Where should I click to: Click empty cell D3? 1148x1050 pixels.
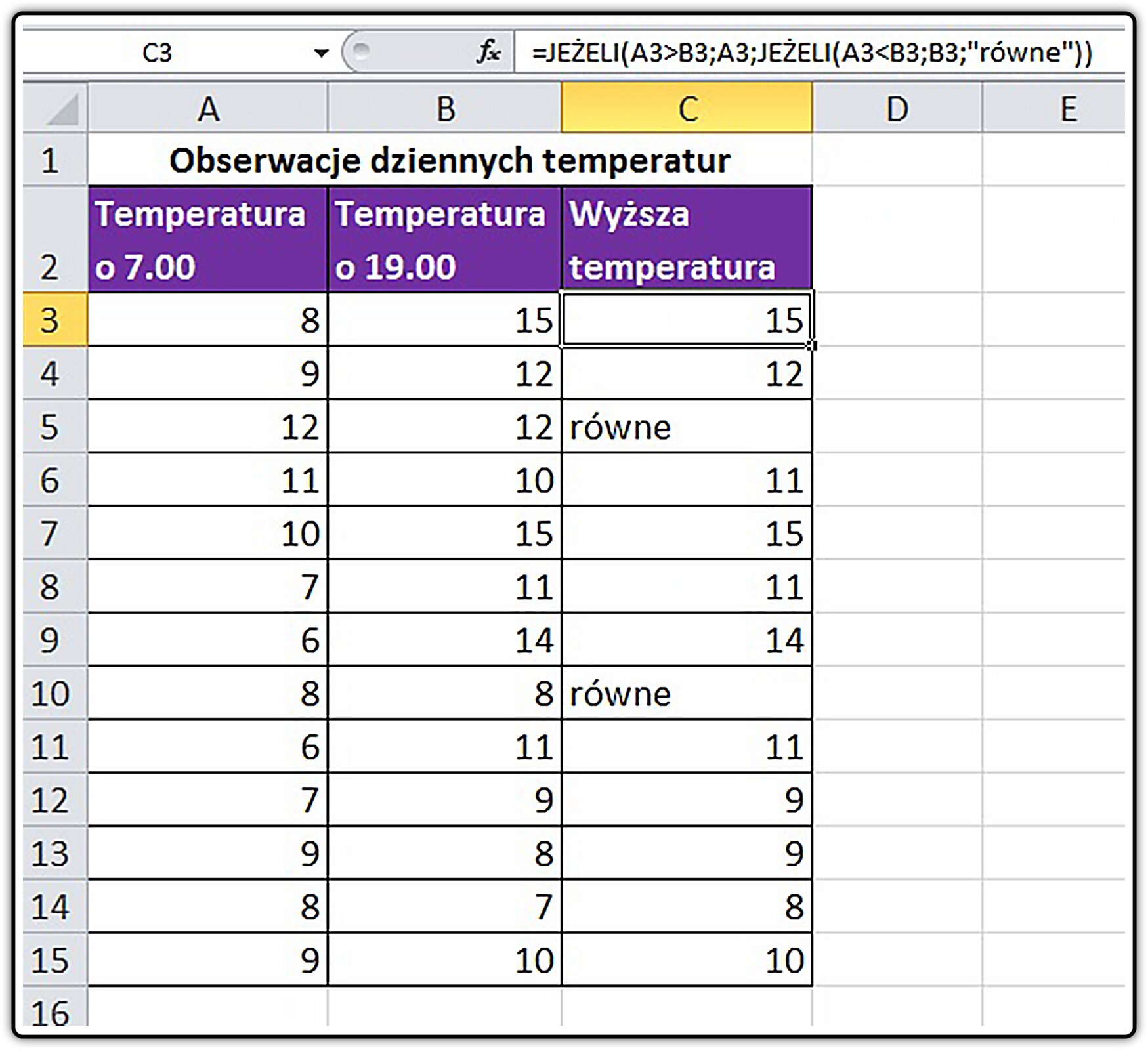897,320
